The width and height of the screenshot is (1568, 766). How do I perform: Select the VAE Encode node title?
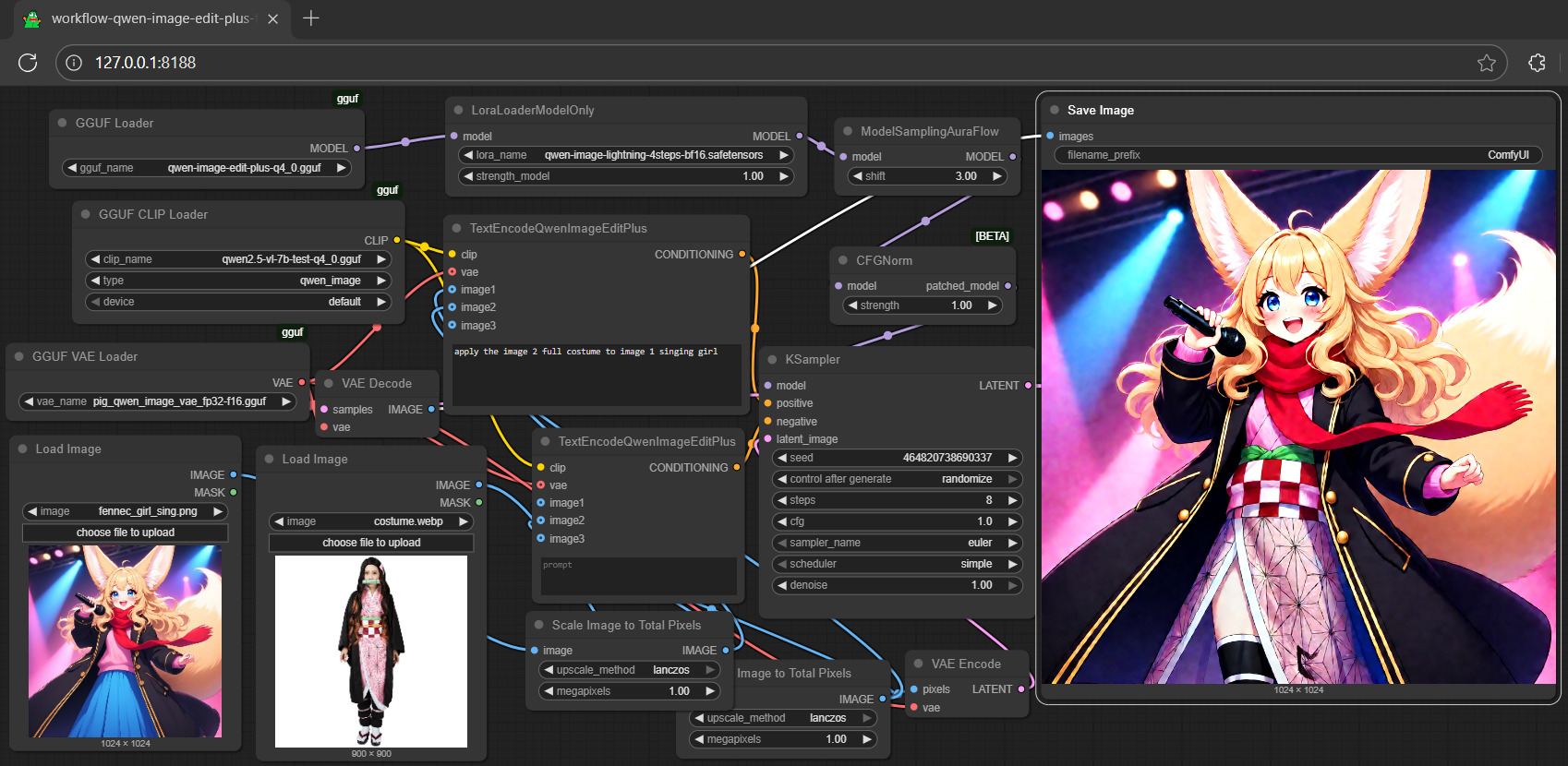[x=966, y=664]
